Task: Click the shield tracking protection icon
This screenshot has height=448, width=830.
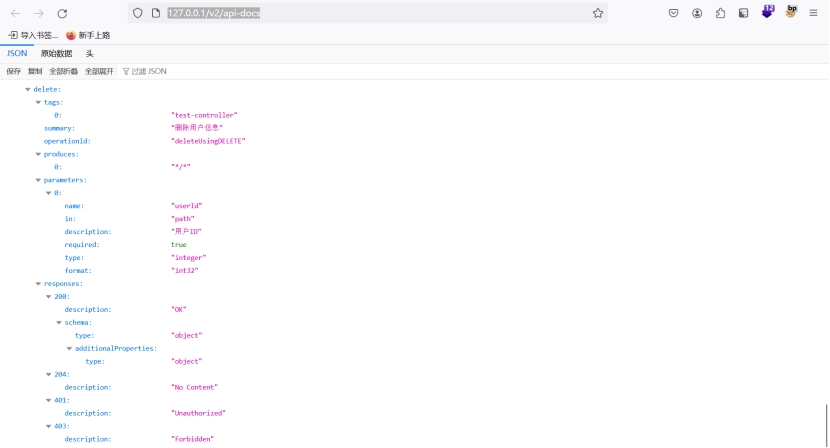Action: [137, 13]
